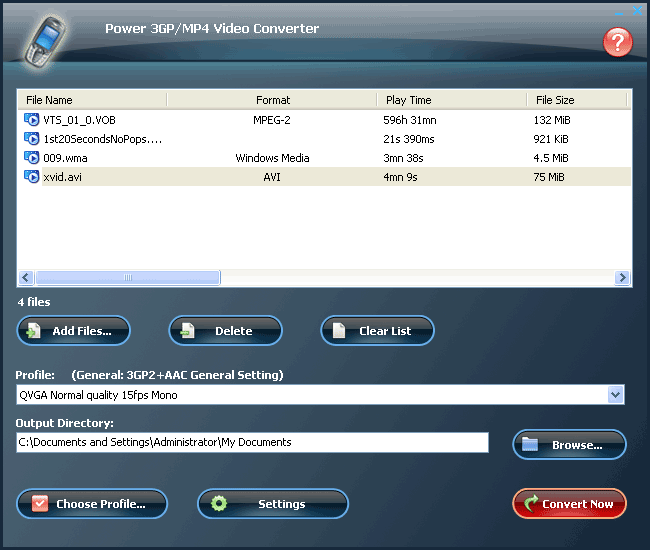Clear List of all files
Image resolution: width=650 pixels, height=550 pixels.
377,331
